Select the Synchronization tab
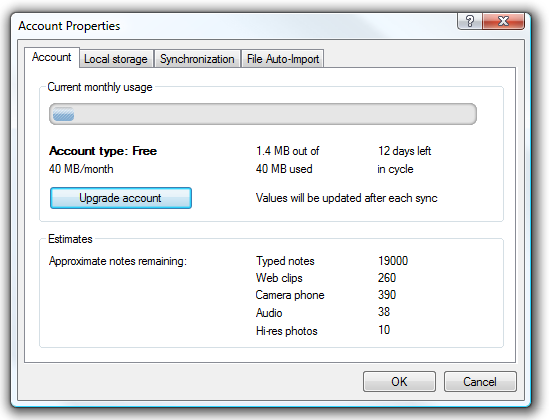 pos(197,59)
